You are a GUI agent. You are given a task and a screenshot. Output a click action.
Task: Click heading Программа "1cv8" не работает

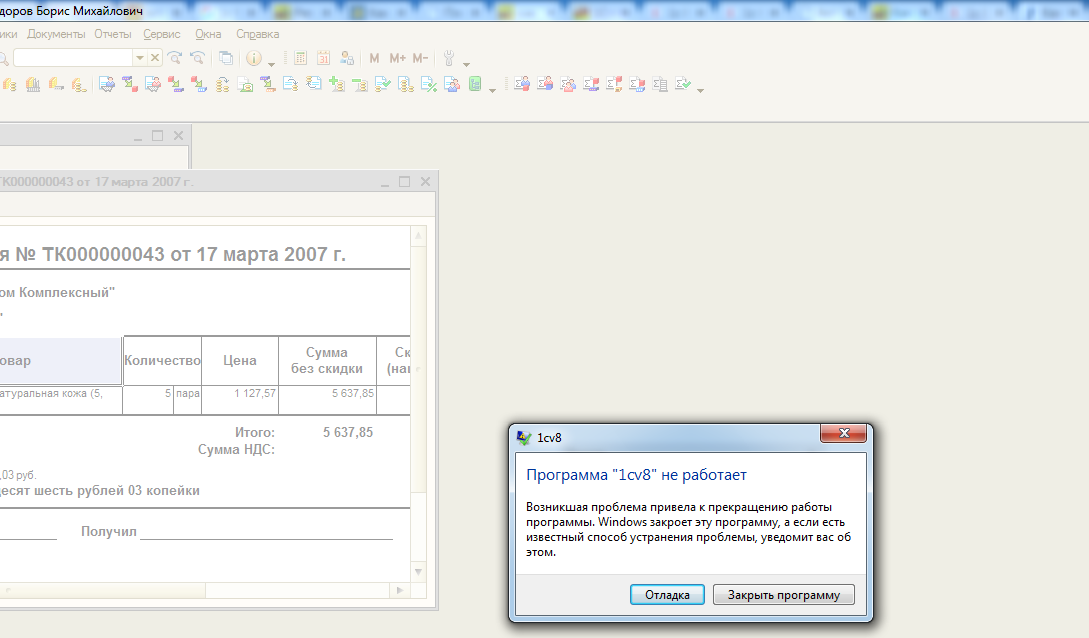coord(636,475)
